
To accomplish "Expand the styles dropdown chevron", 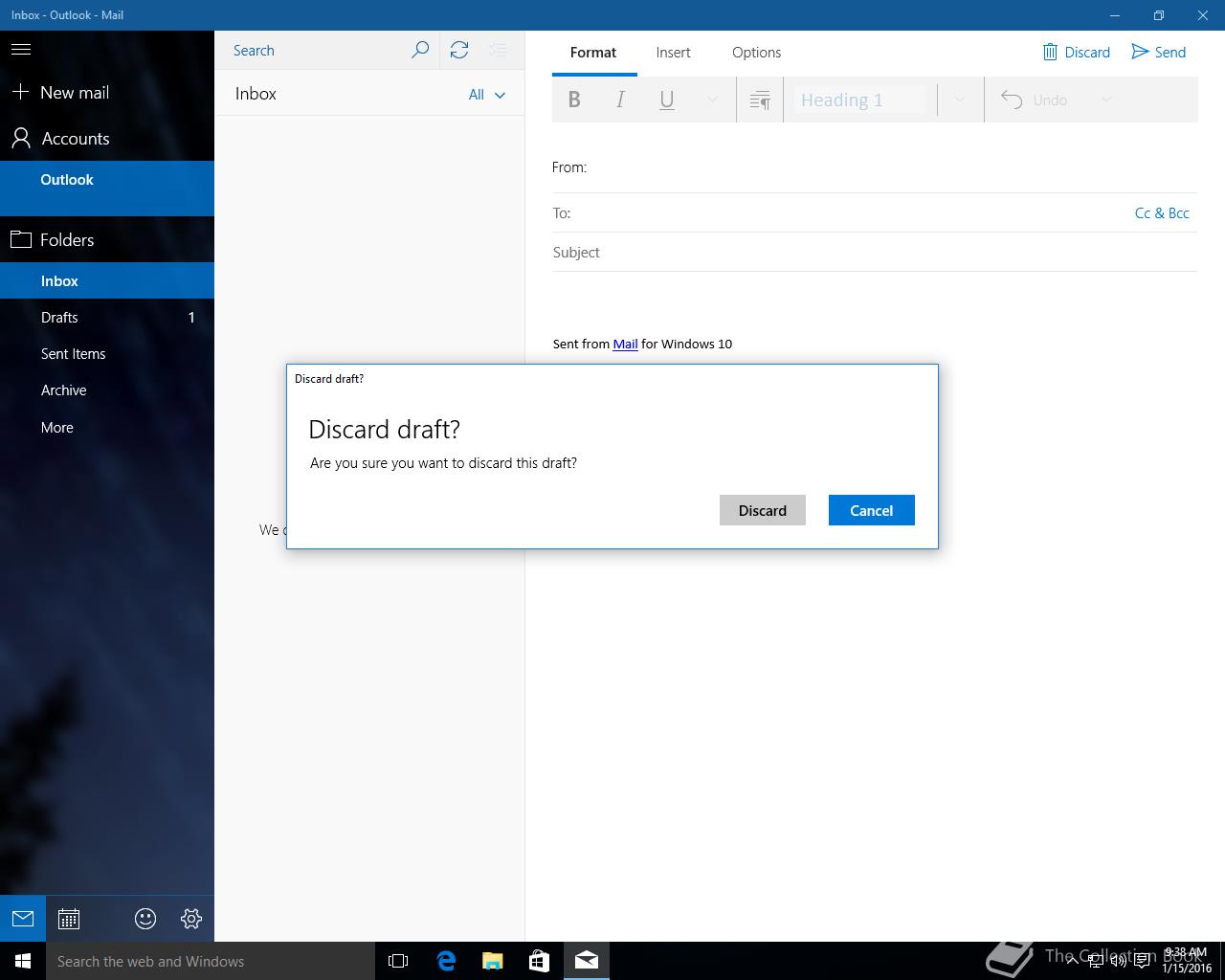I will 960,100.
